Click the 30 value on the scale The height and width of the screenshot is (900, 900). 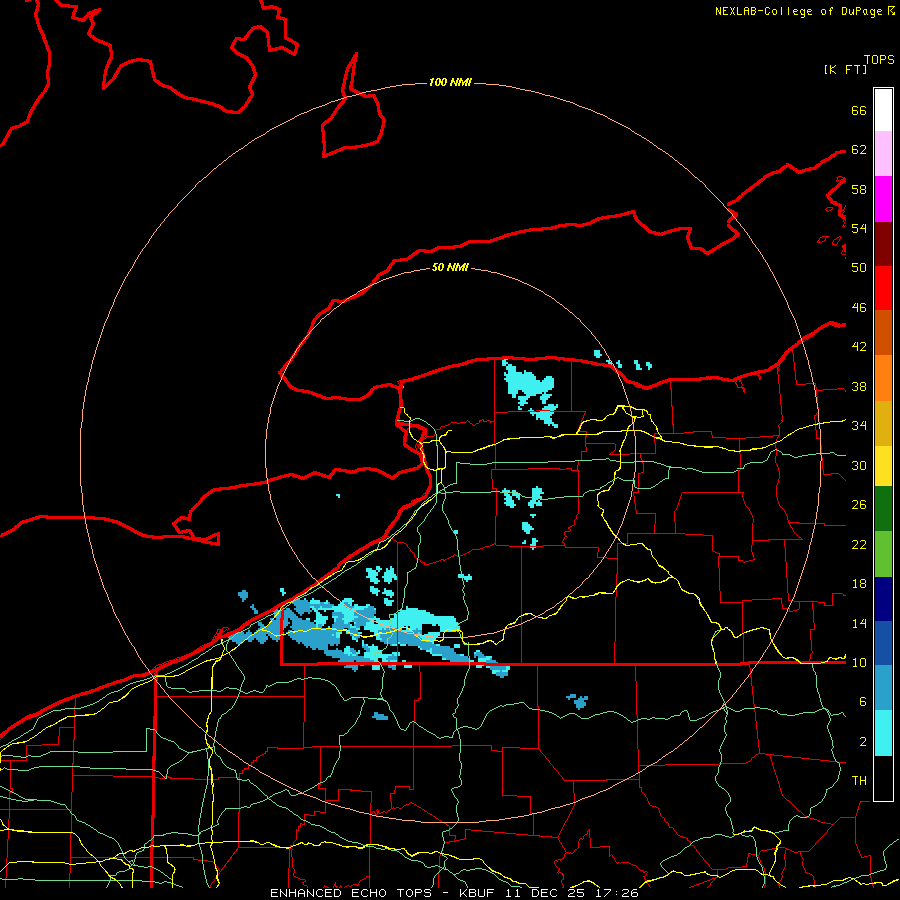point(859,465)
